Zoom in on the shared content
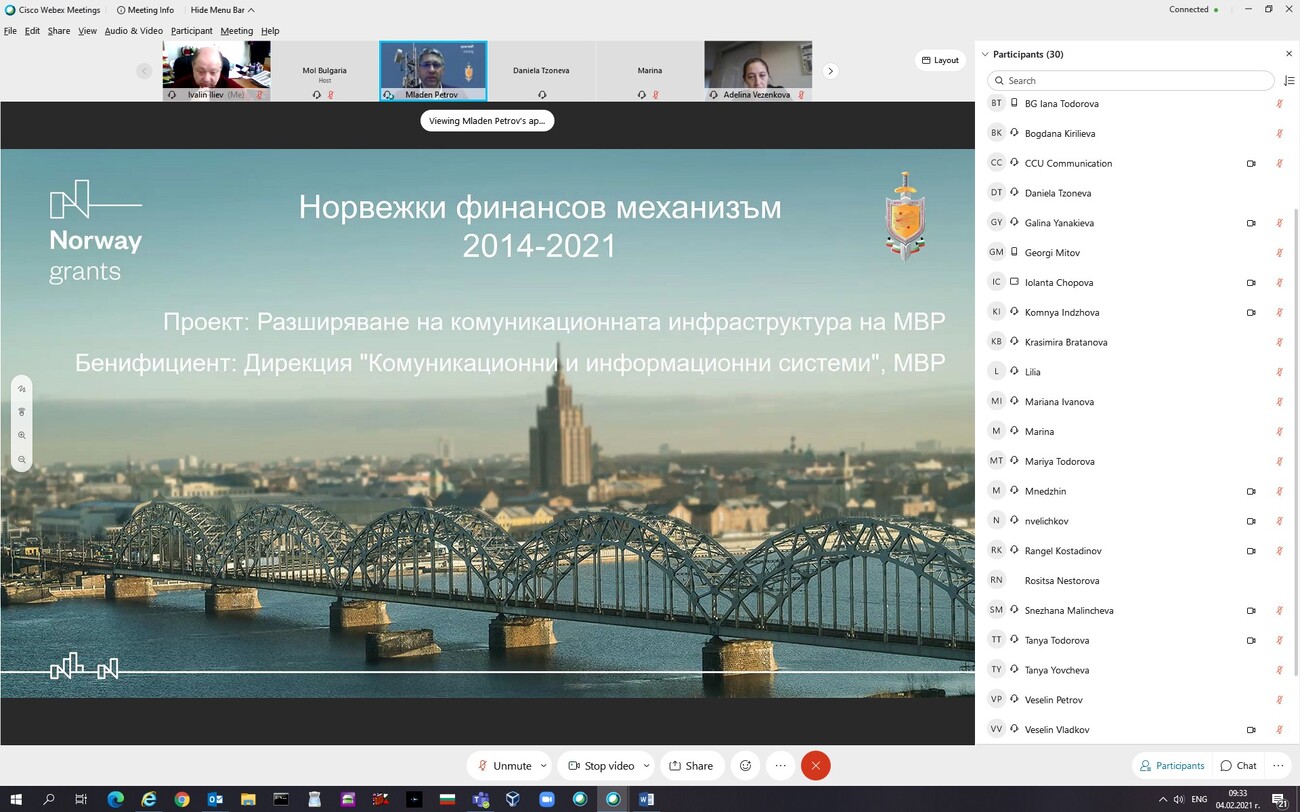 [x=22, y=436]
